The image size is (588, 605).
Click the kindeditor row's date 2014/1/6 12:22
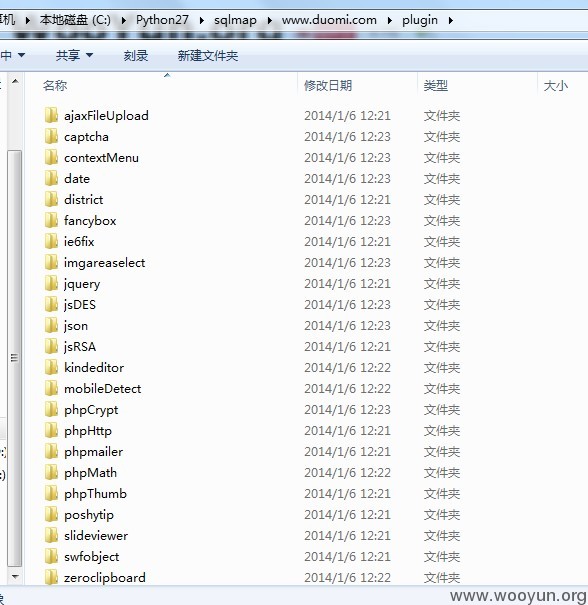pyautogui.click(x=347, y=367)
